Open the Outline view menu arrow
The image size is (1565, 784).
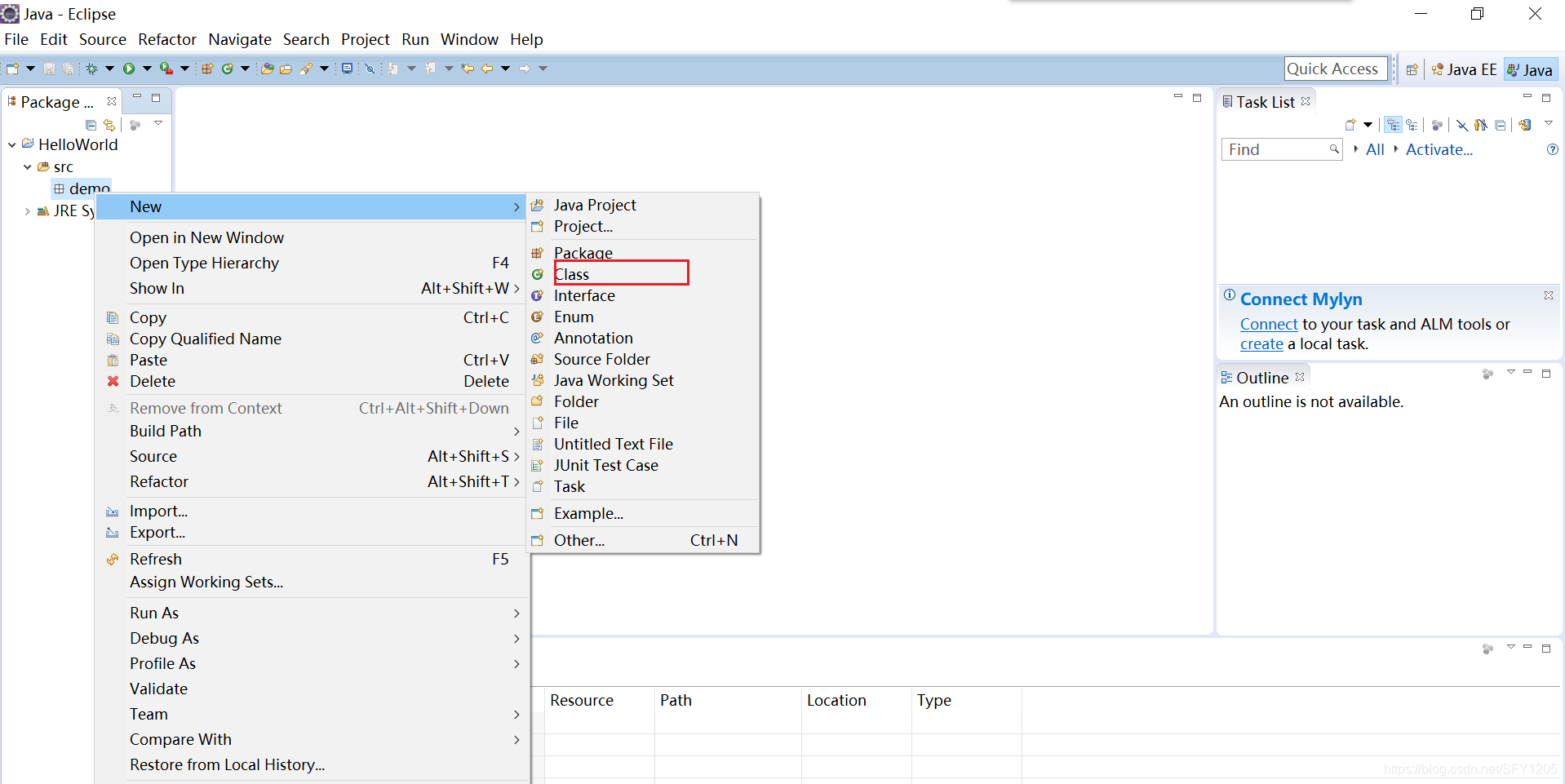(1510, 372)
